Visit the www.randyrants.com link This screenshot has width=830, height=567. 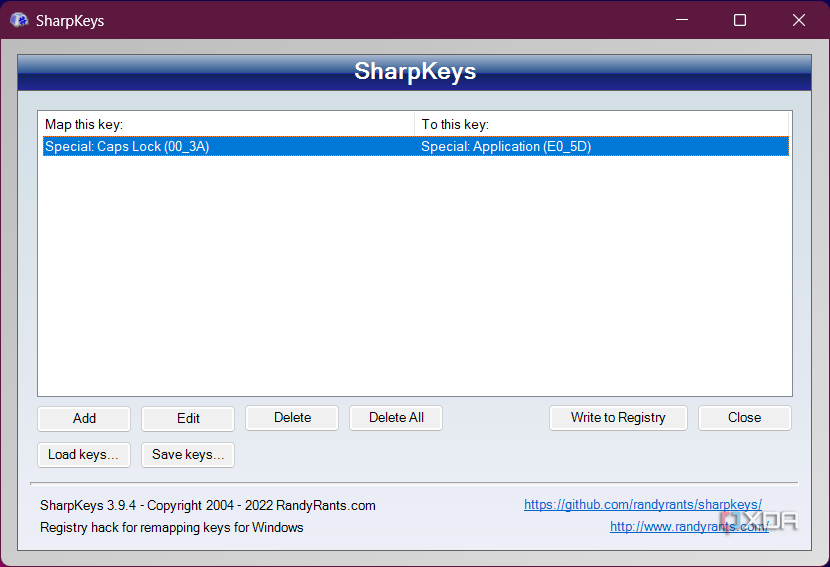click(688, 527)
